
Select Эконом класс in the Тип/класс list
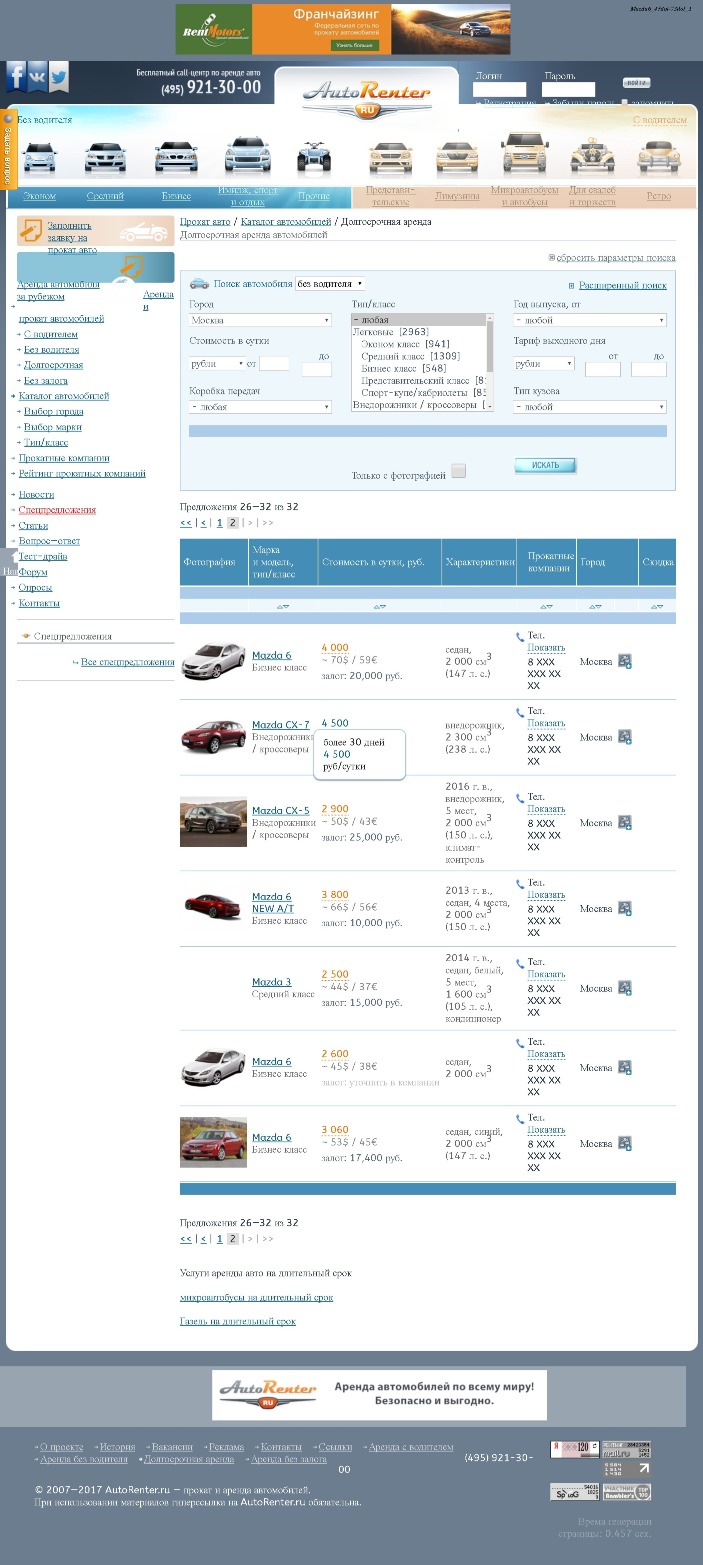pyautogui.click(x=406, y=344)
